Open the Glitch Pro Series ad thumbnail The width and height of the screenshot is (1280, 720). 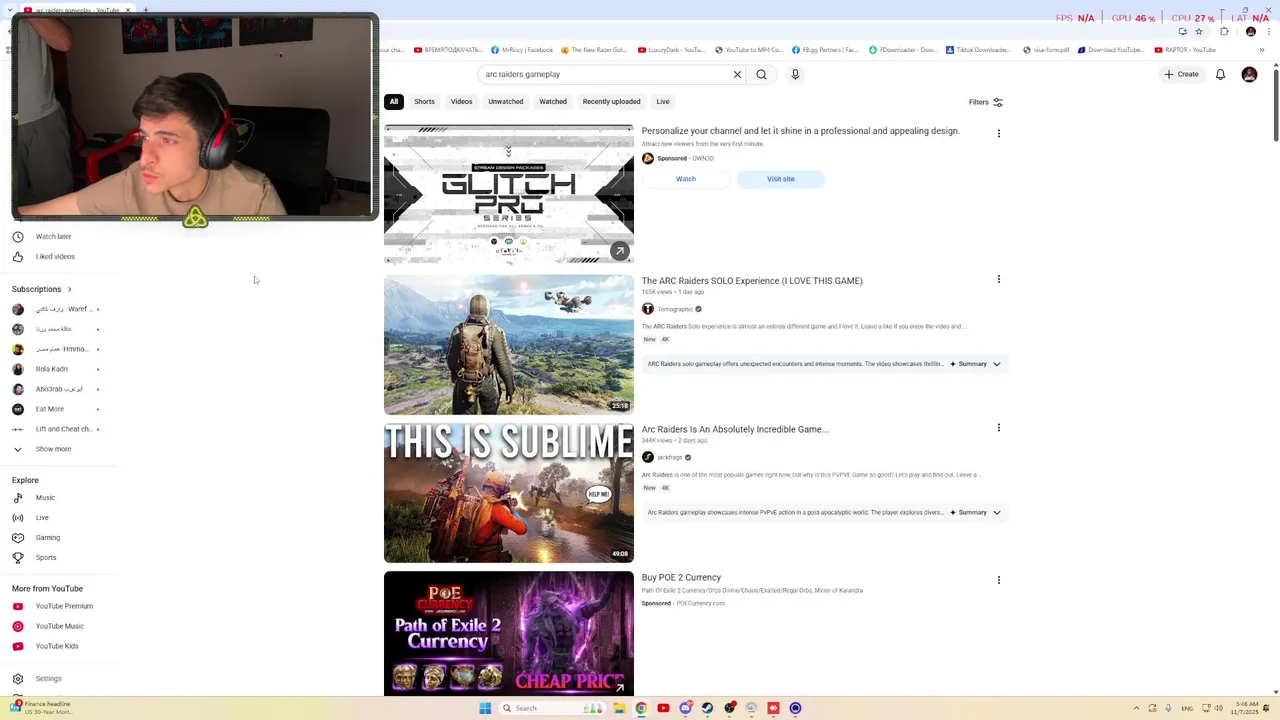(509, 194)
